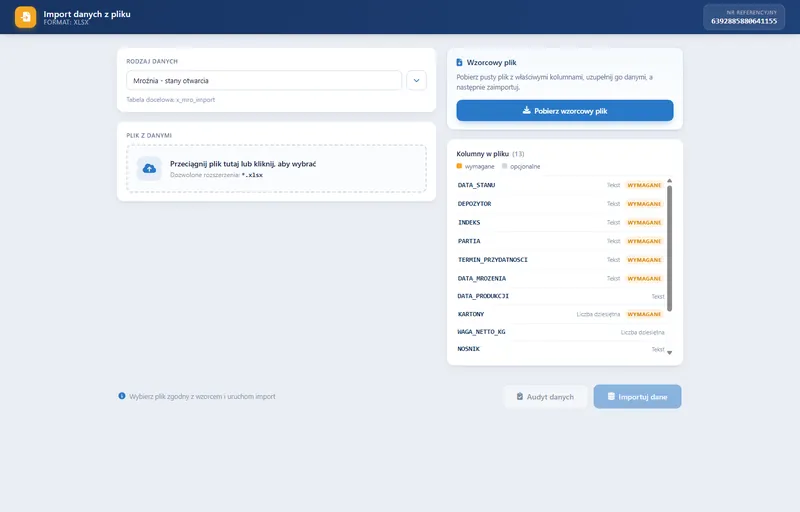The height and width of the screenshot is (512, 800).
Task: Select the WAGA_NETTO_KG column row
Action: pyautogui.click(x=561, y=332)
